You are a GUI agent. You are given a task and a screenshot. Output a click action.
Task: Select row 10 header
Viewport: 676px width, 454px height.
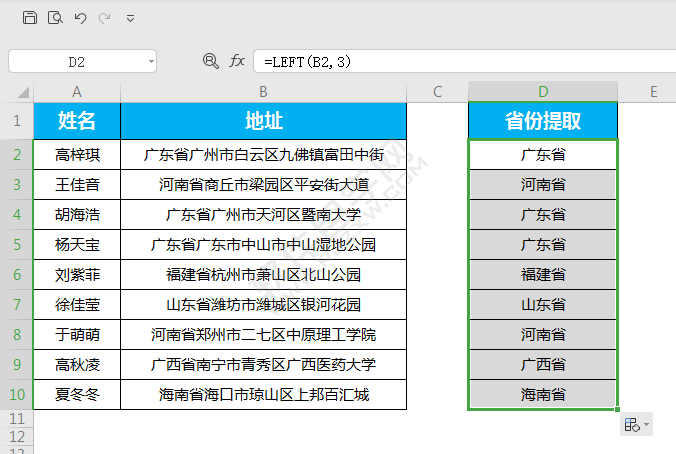[x=17, y=395]
